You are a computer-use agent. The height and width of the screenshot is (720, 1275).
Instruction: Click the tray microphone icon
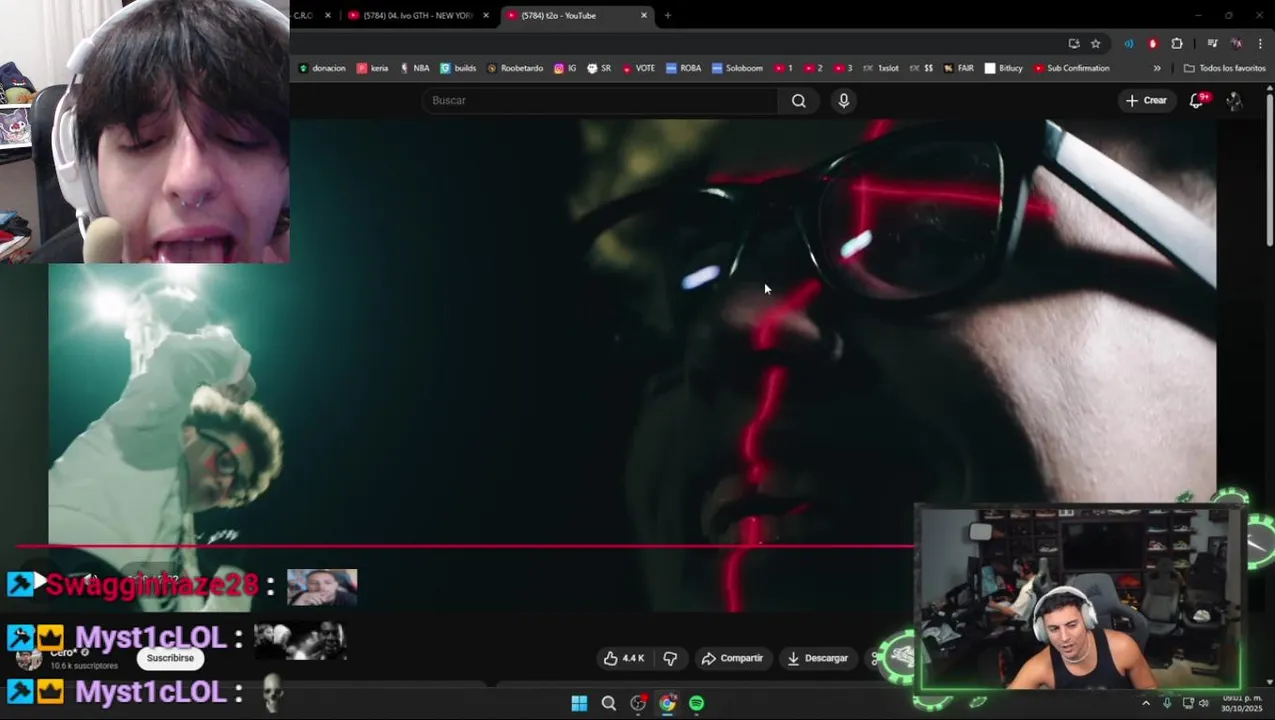[1167, 703]
